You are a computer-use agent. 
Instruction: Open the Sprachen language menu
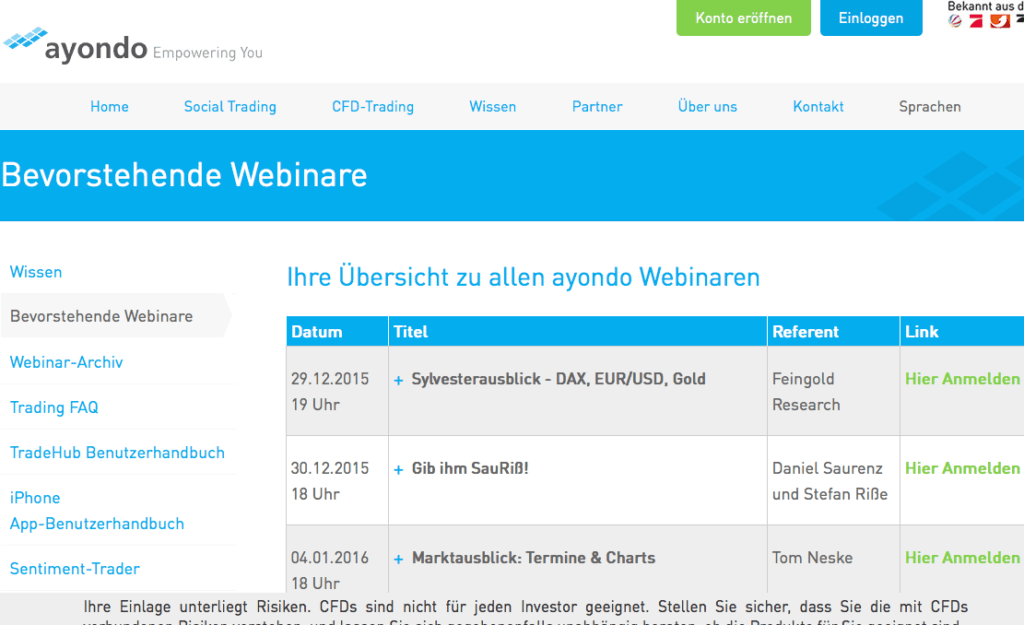[x=930, y=106]
